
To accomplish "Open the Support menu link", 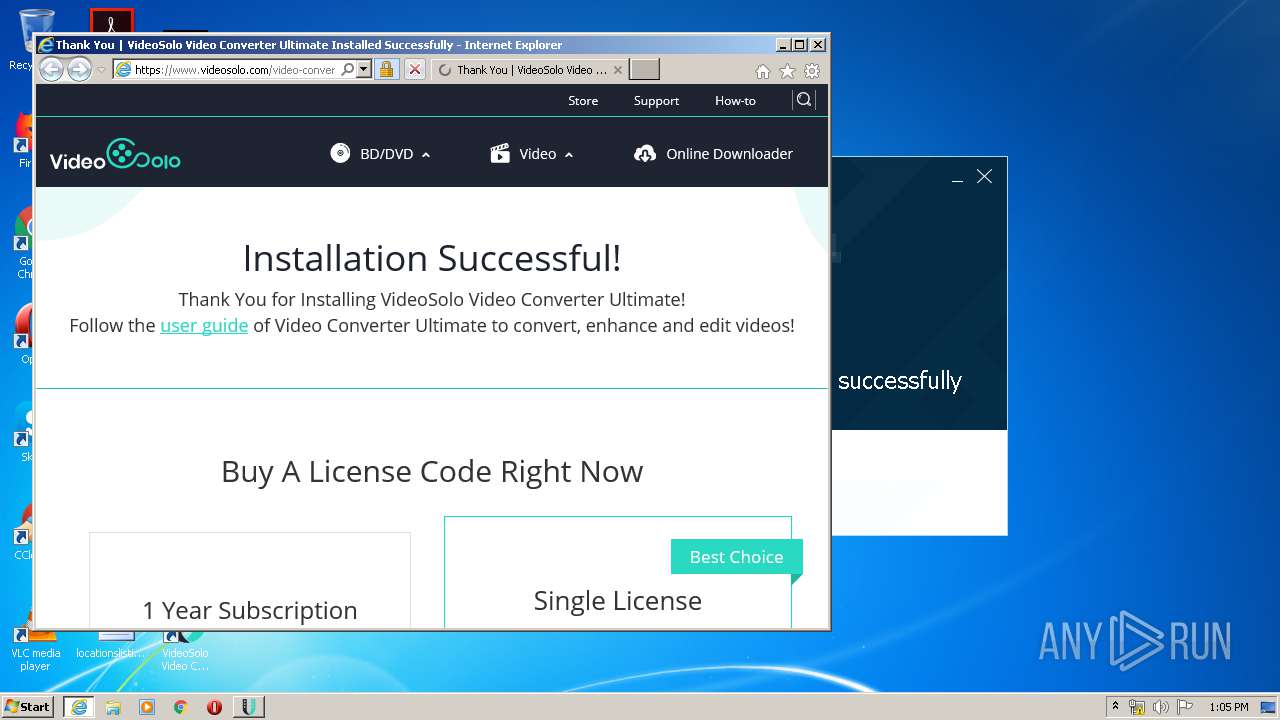I will click(656, 101).
